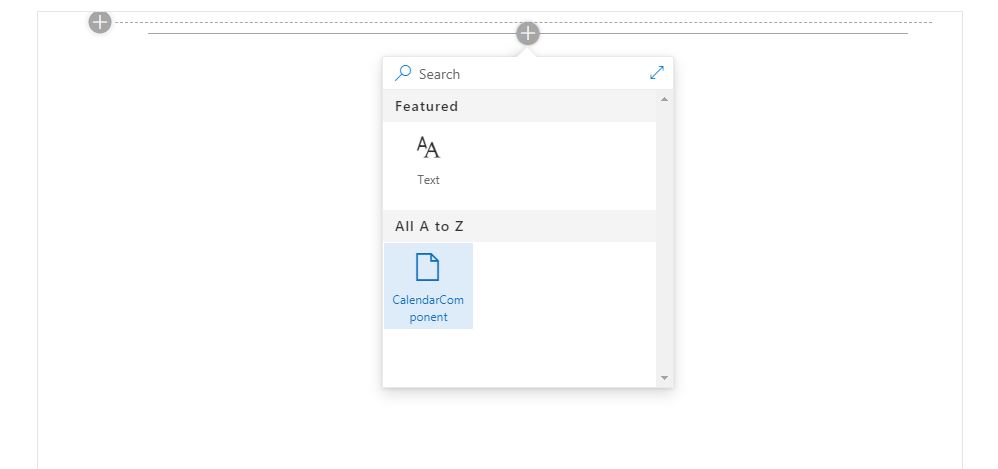Click the scrollbar down arrow in picker
The height and width of the screenshot is (469, 998).
point(664,377)
